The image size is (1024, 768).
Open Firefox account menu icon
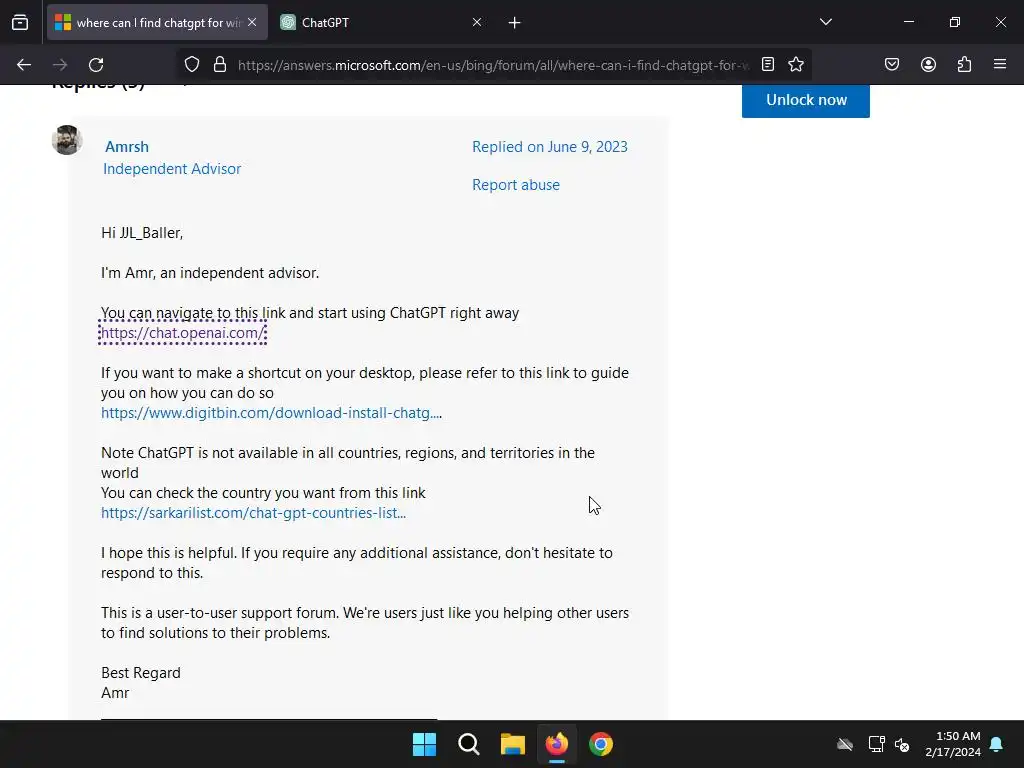tap(928, 65)
